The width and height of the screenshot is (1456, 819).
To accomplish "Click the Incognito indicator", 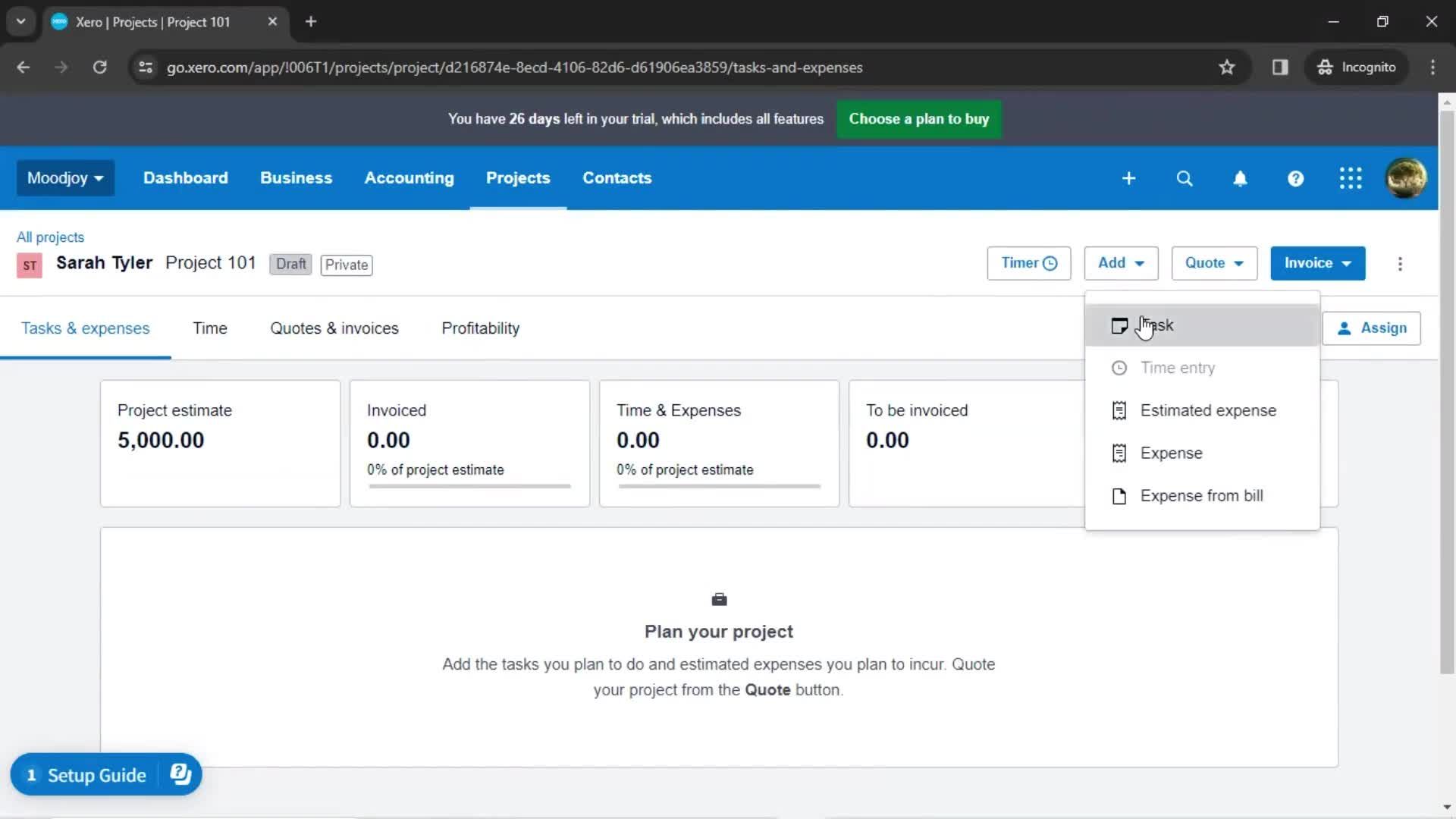I will [1357, 67].
